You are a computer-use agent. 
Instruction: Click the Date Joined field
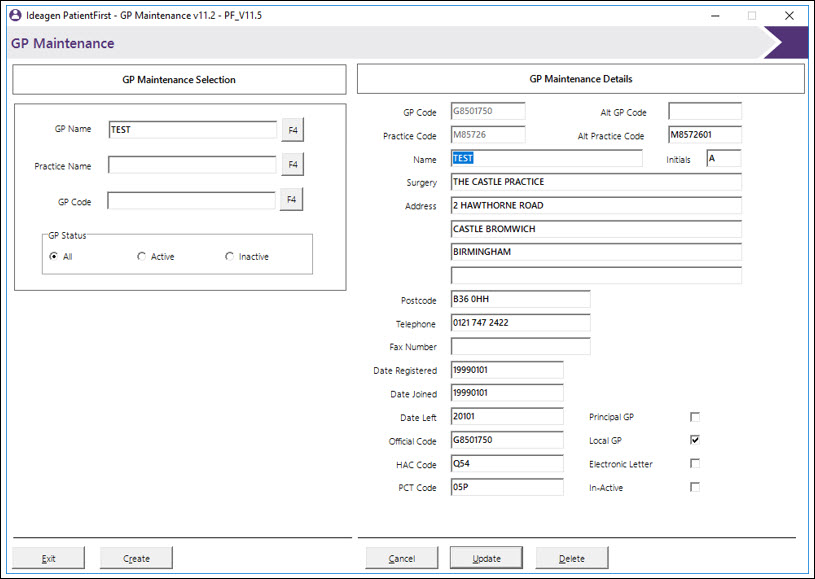(507, 393)
